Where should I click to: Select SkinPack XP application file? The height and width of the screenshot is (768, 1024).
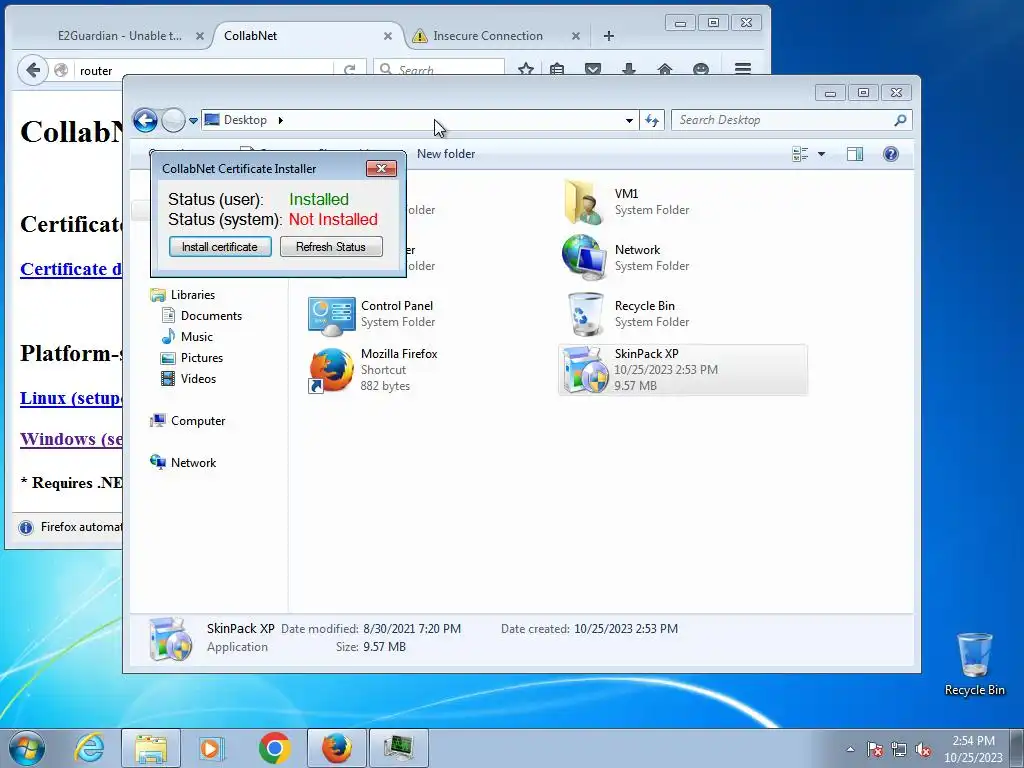(682, 370)
